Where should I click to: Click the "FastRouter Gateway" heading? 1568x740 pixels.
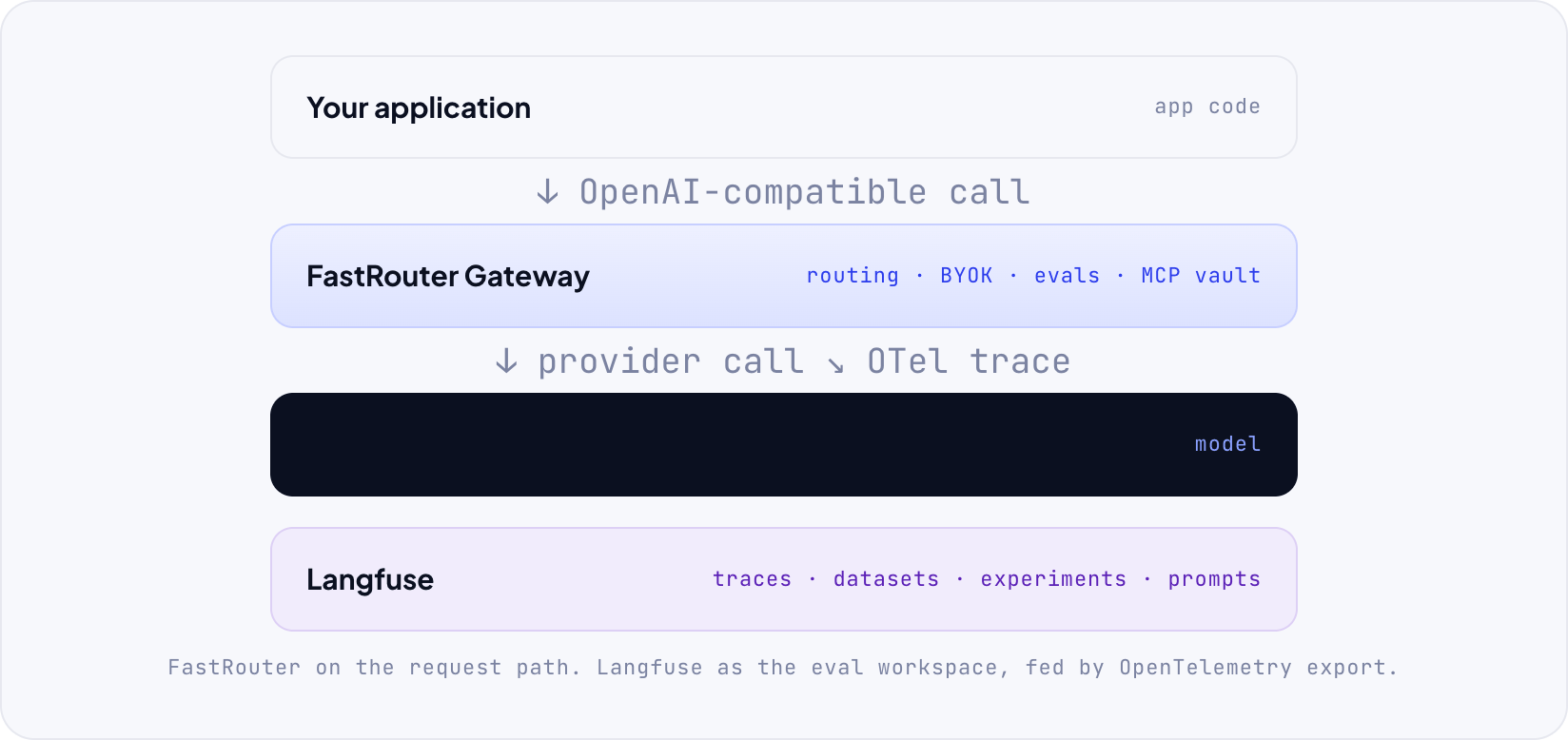(448, 277)
